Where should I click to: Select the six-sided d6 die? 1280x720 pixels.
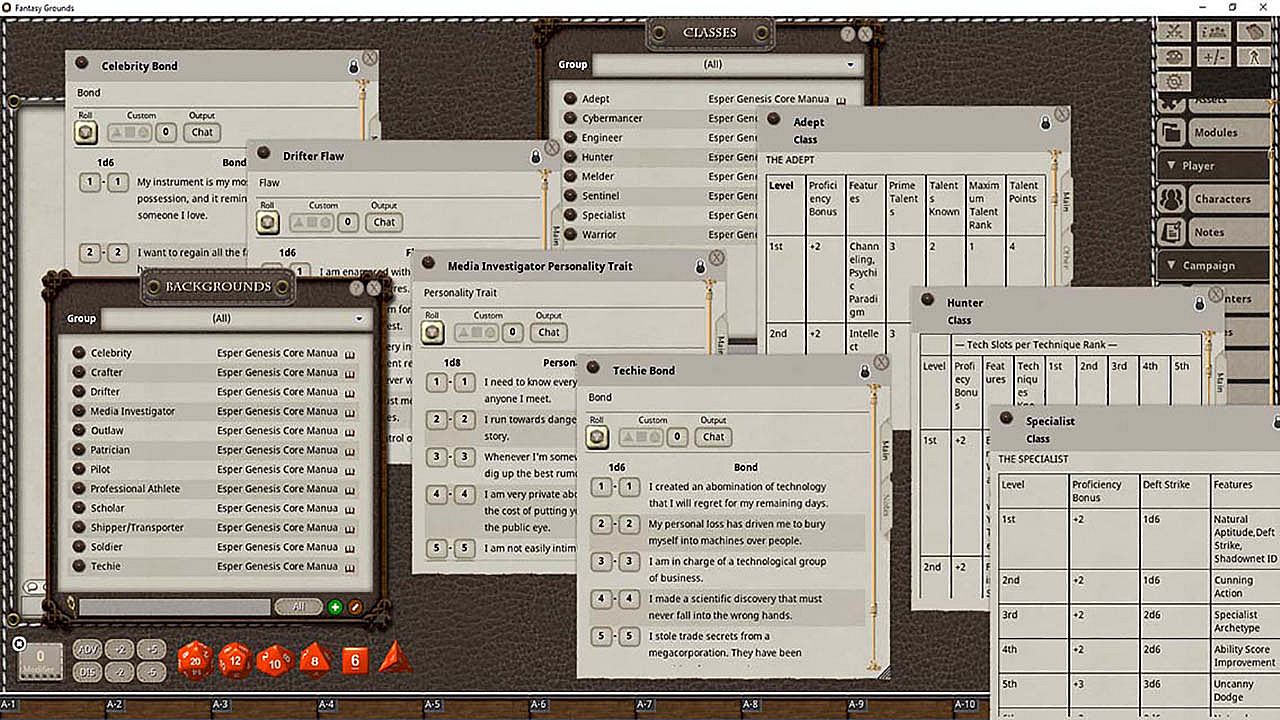pyautogui.click(x=355, y=660)
